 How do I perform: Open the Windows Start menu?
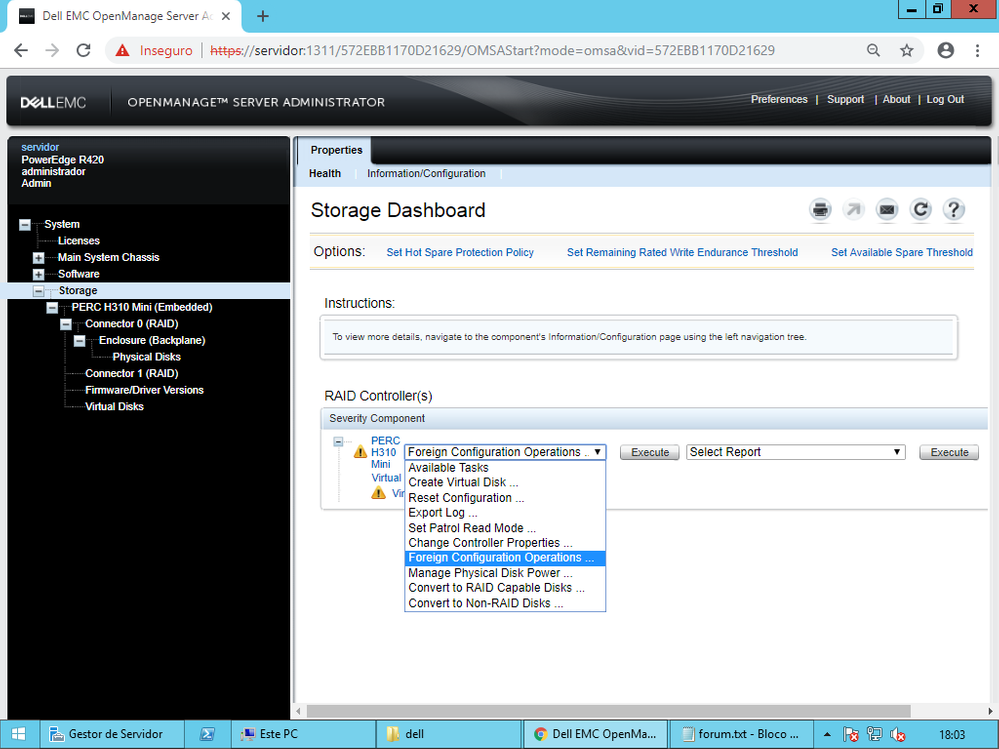(18, 734)
